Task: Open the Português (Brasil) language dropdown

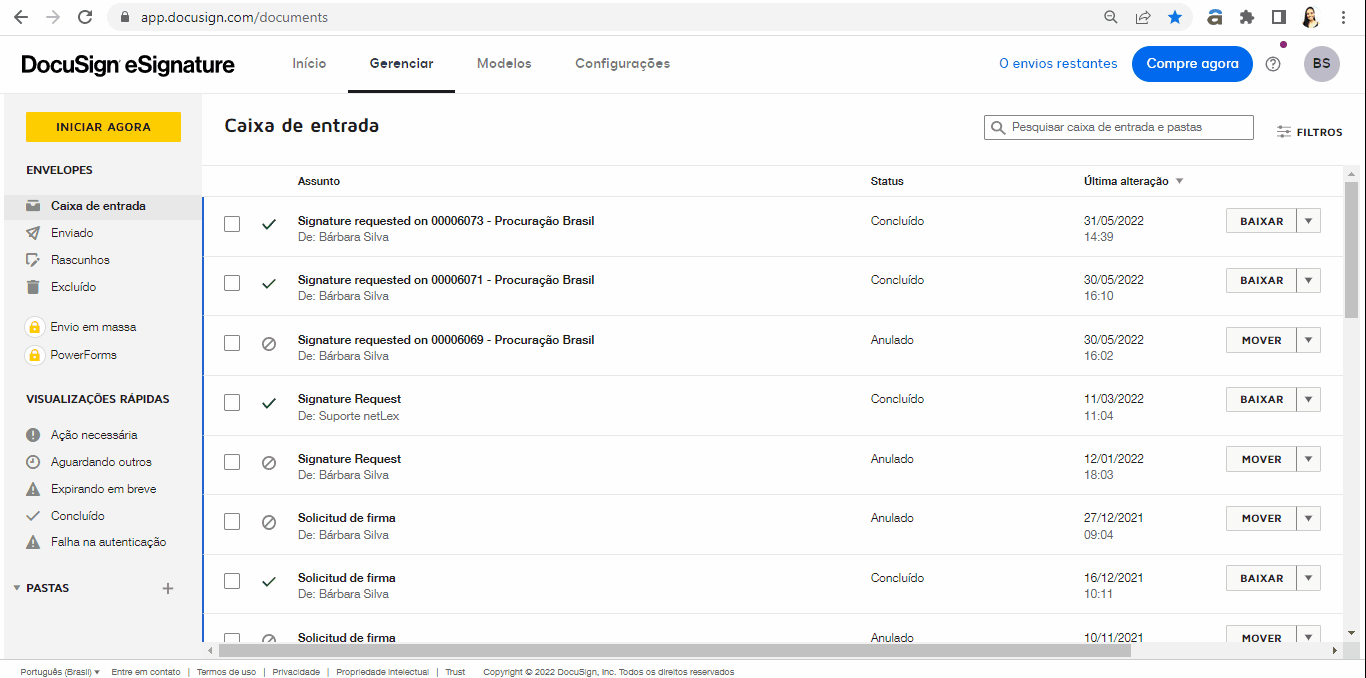Action: 60,672
